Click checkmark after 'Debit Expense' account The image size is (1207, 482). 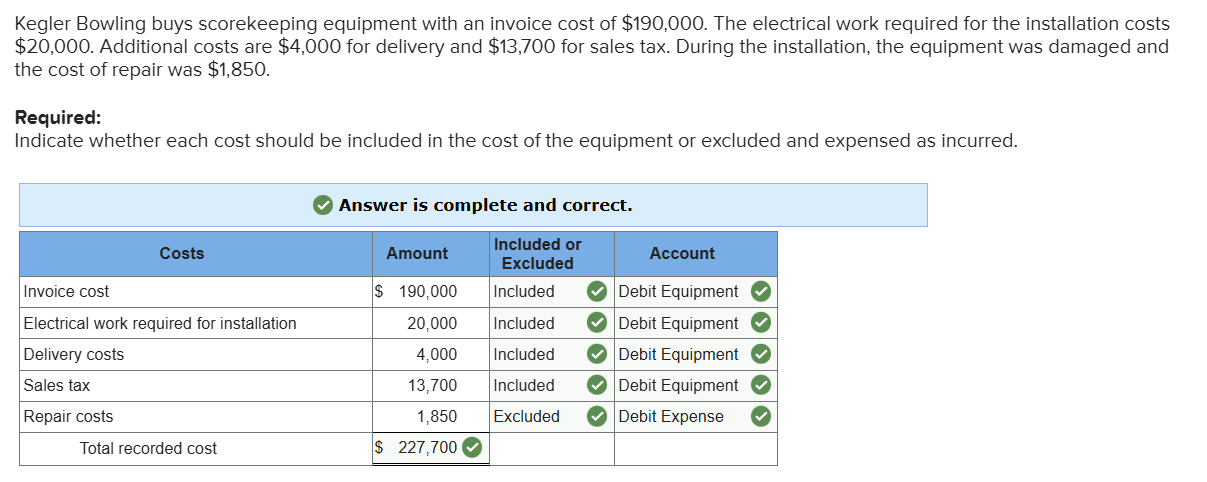click(761, 416)
